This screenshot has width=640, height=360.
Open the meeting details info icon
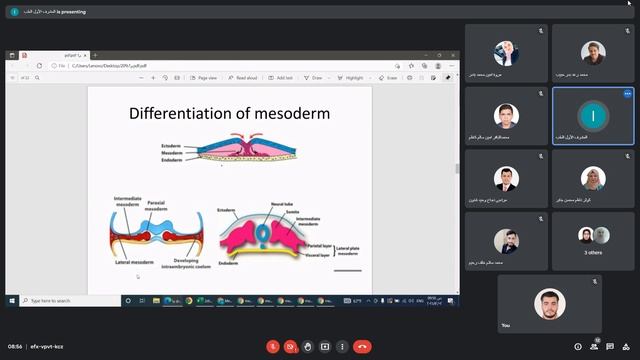click(x=578, y=347)
